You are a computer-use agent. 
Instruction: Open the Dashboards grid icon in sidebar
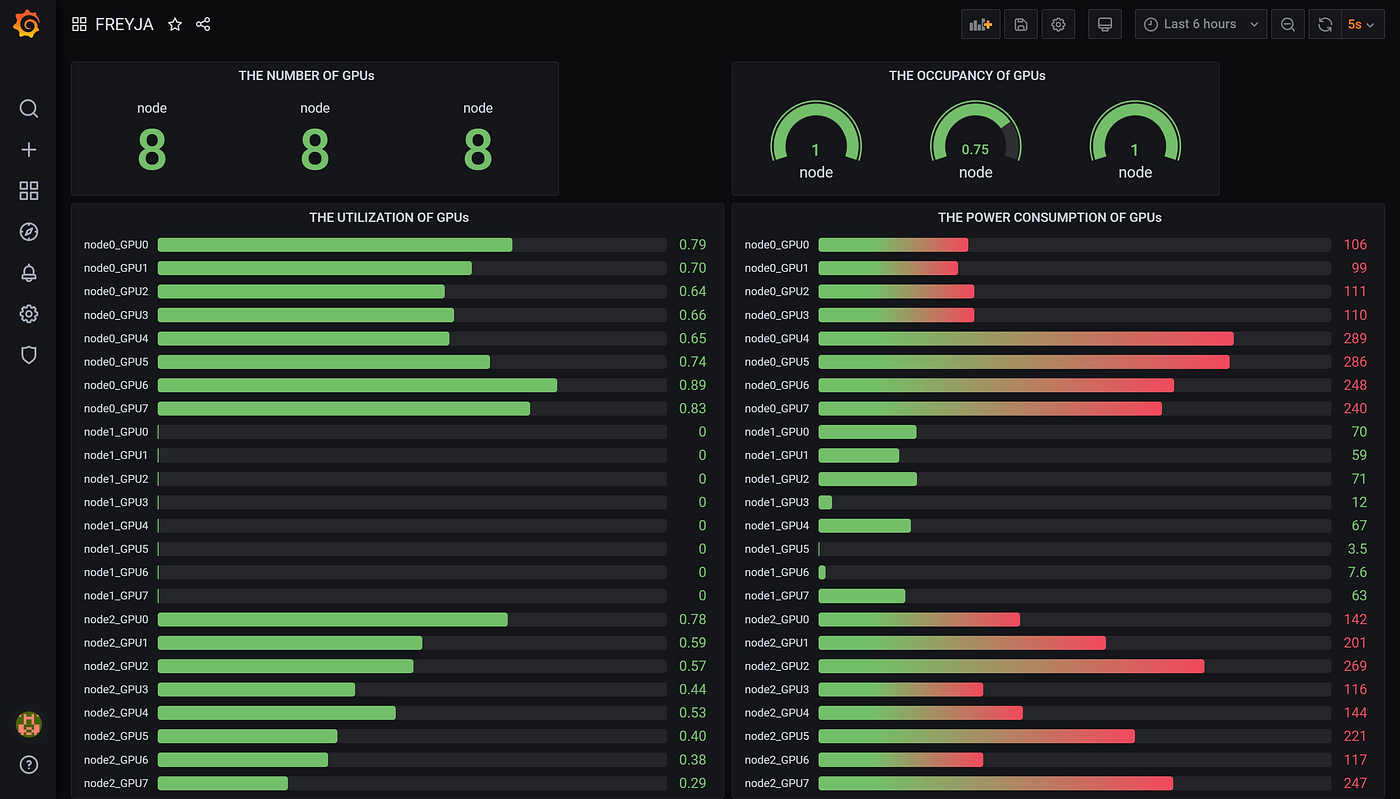coord(28,190)
